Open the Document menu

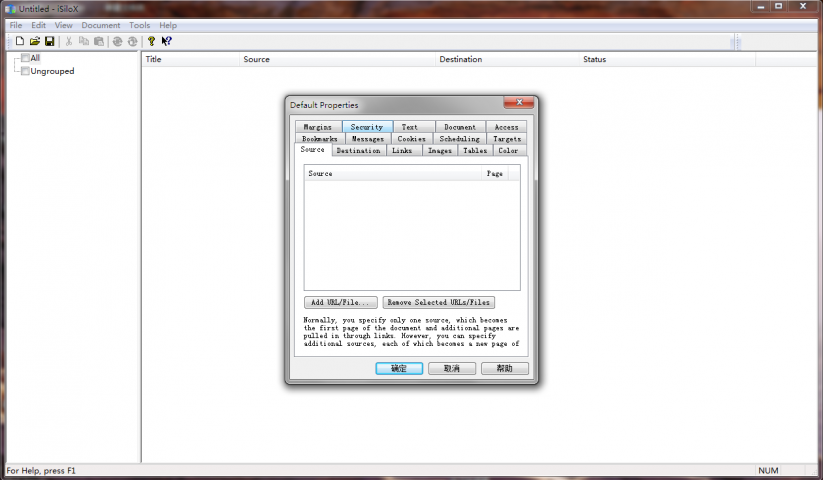tap(100, 25)
